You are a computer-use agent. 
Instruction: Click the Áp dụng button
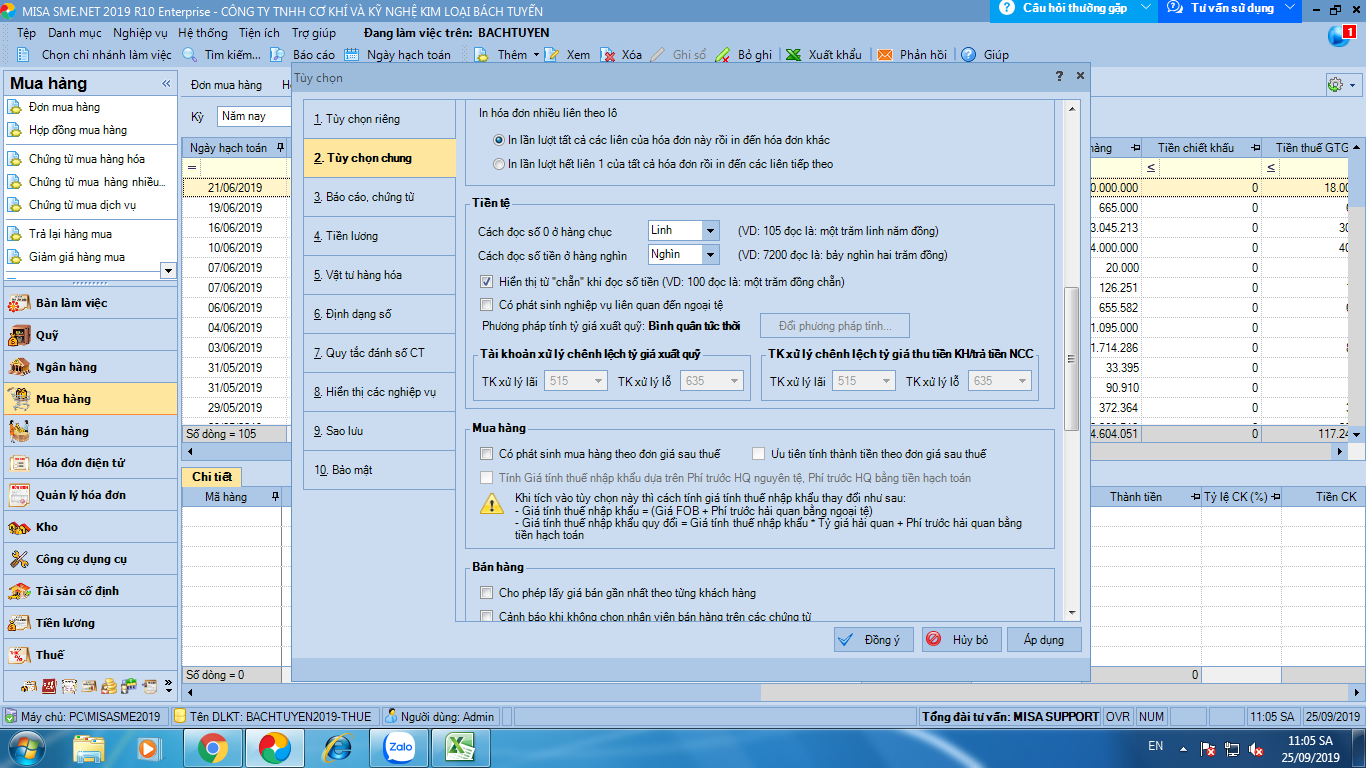[x=1044, y=640]
